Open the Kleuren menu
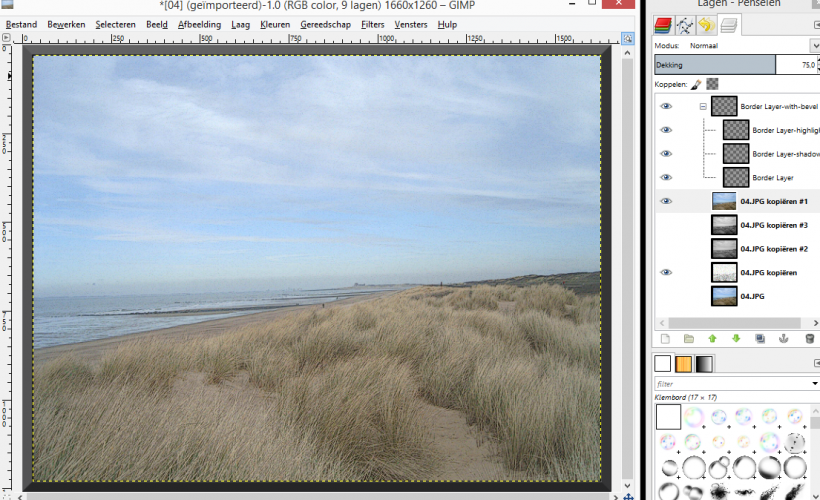 [275, 24]
